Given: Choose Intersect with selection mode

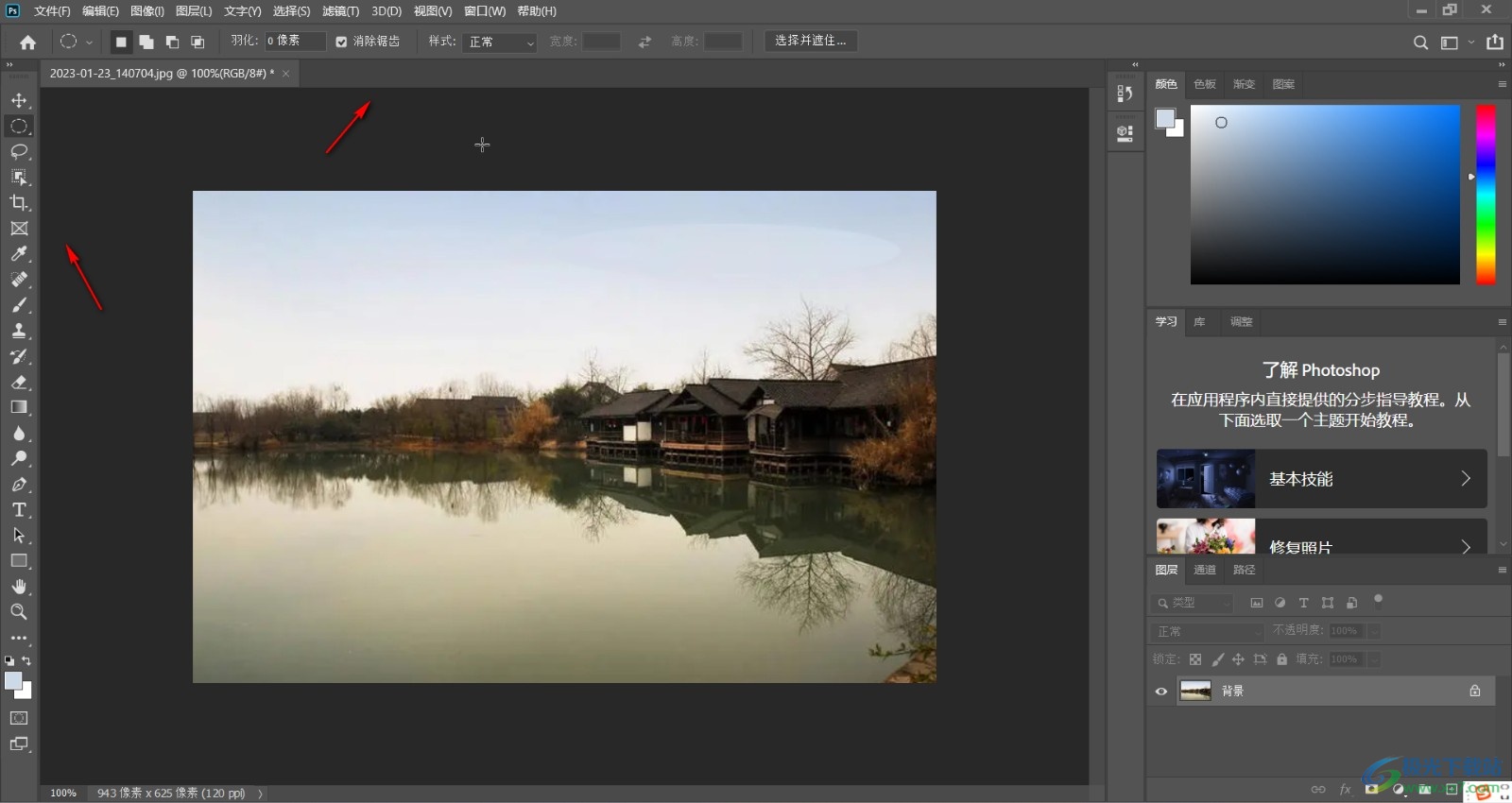Looking at the screenshot, I should [198, 42].
